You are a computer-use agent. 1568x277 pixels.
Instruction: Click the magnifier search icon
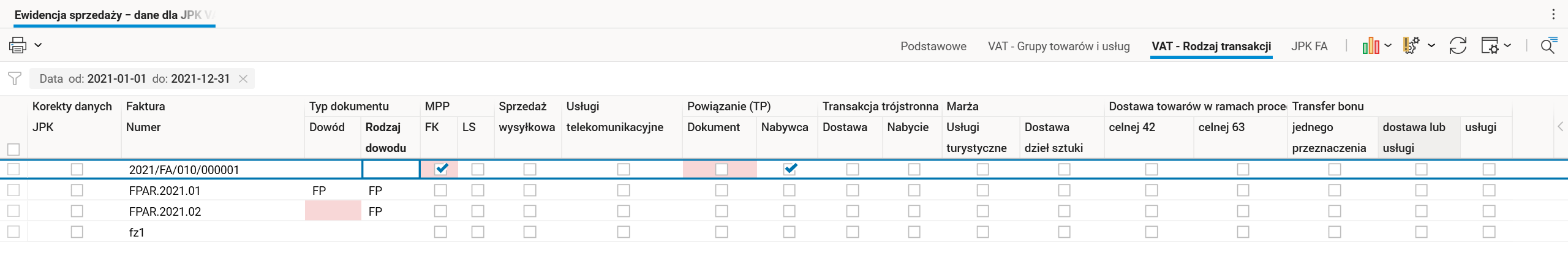click(x=1548, y=46)
